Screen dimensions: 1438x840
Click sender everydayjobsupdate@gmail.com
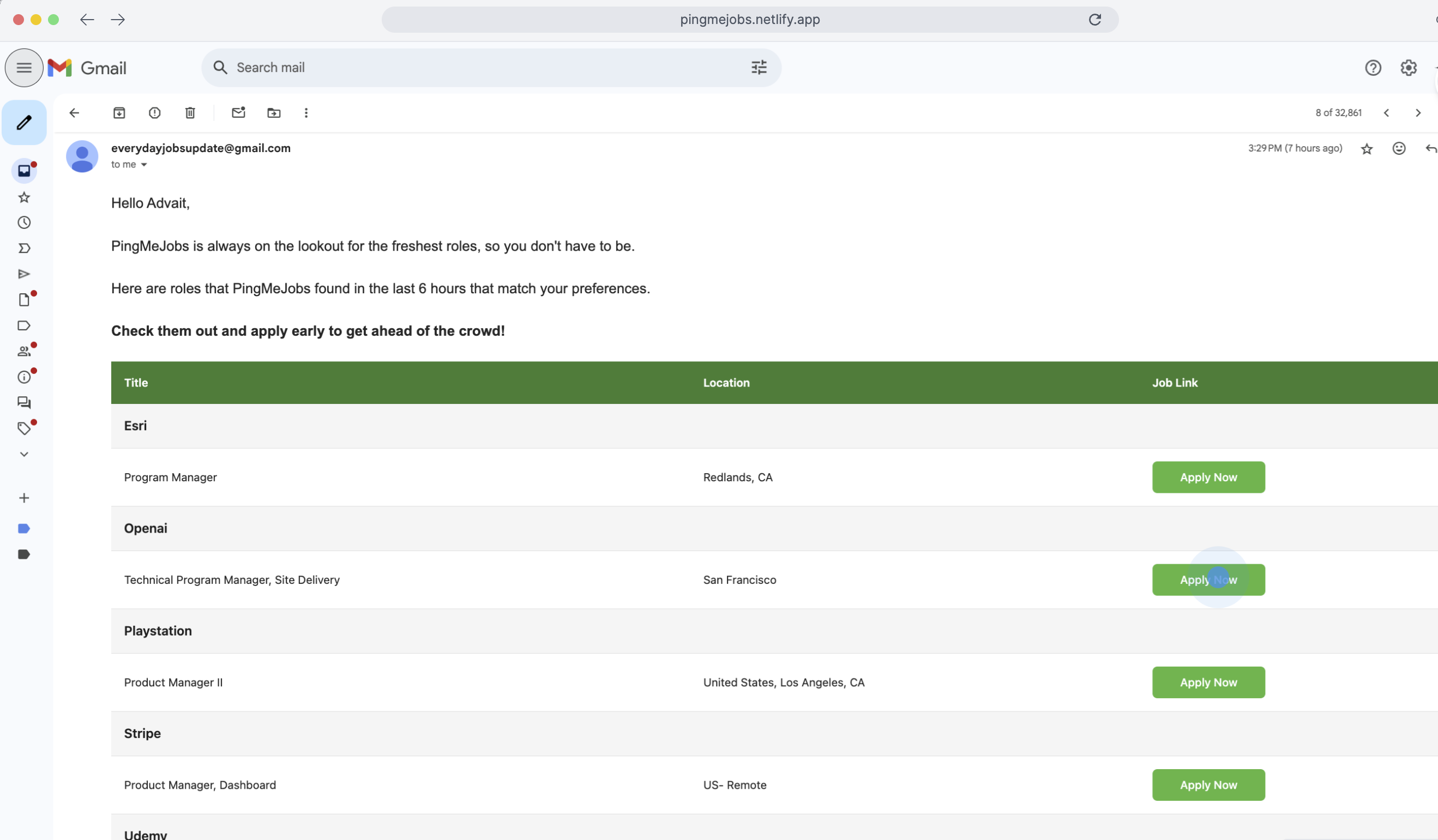pyautogui.click(x=201, y=148)
